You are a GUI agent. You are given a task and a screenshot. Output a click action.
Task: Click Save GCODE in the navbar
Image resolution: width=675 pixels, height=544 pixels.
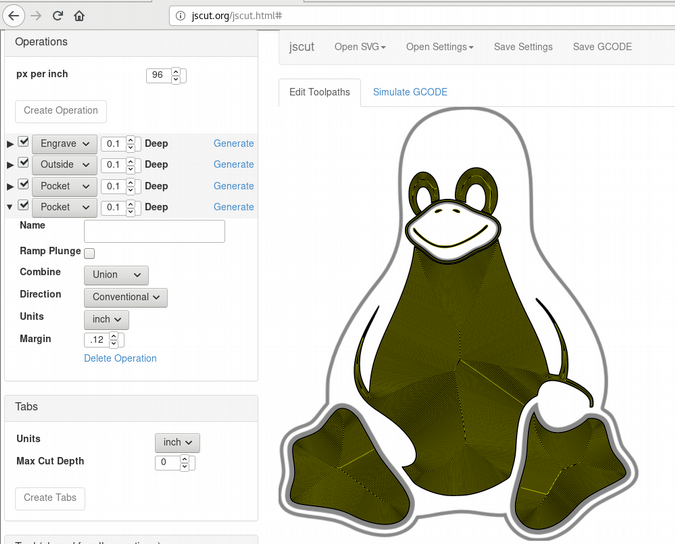602,47
